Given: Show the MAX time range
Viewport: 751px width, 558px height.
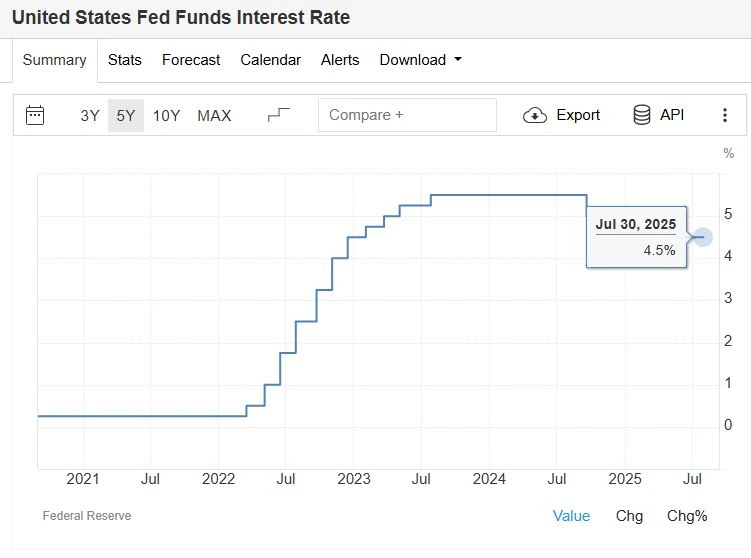Looking at the screenshot, I should click(214, 115).
